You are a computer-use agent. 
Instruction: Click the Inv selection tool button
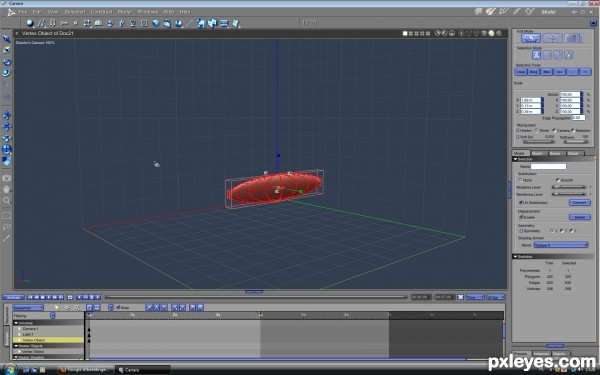[559, 72]
